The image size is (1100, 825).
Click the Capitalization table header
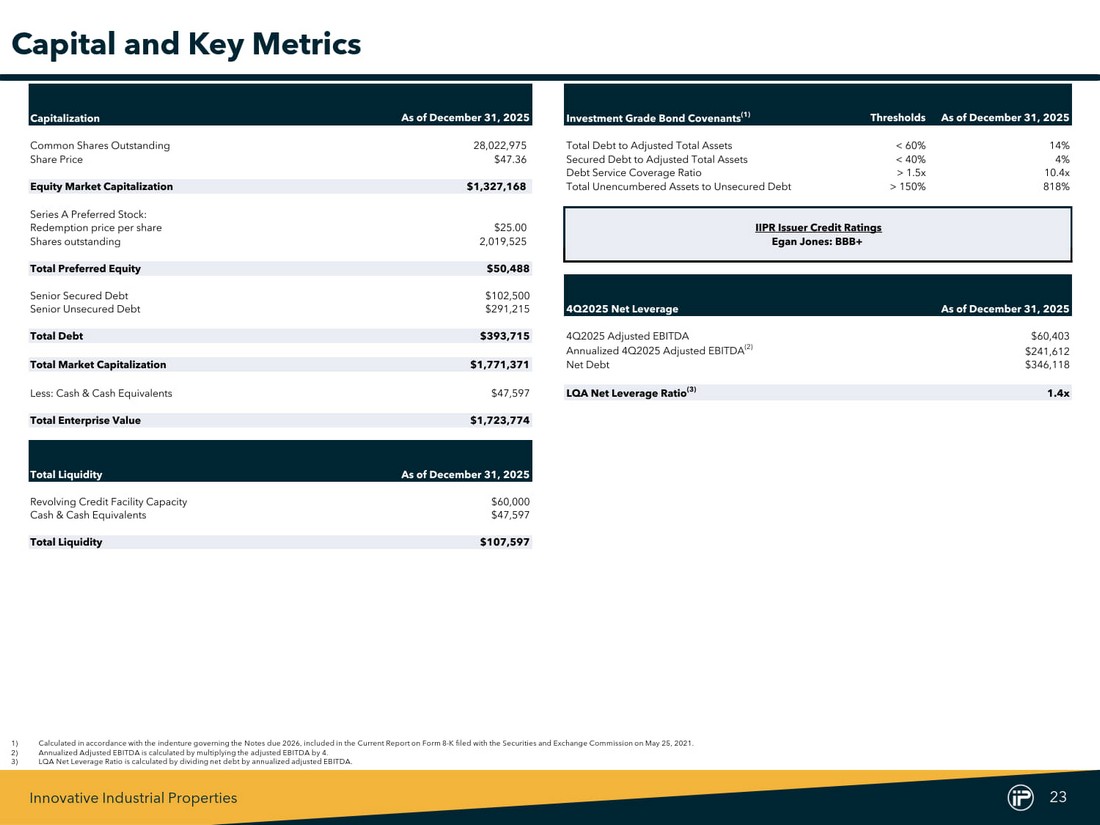pos(65,118)
